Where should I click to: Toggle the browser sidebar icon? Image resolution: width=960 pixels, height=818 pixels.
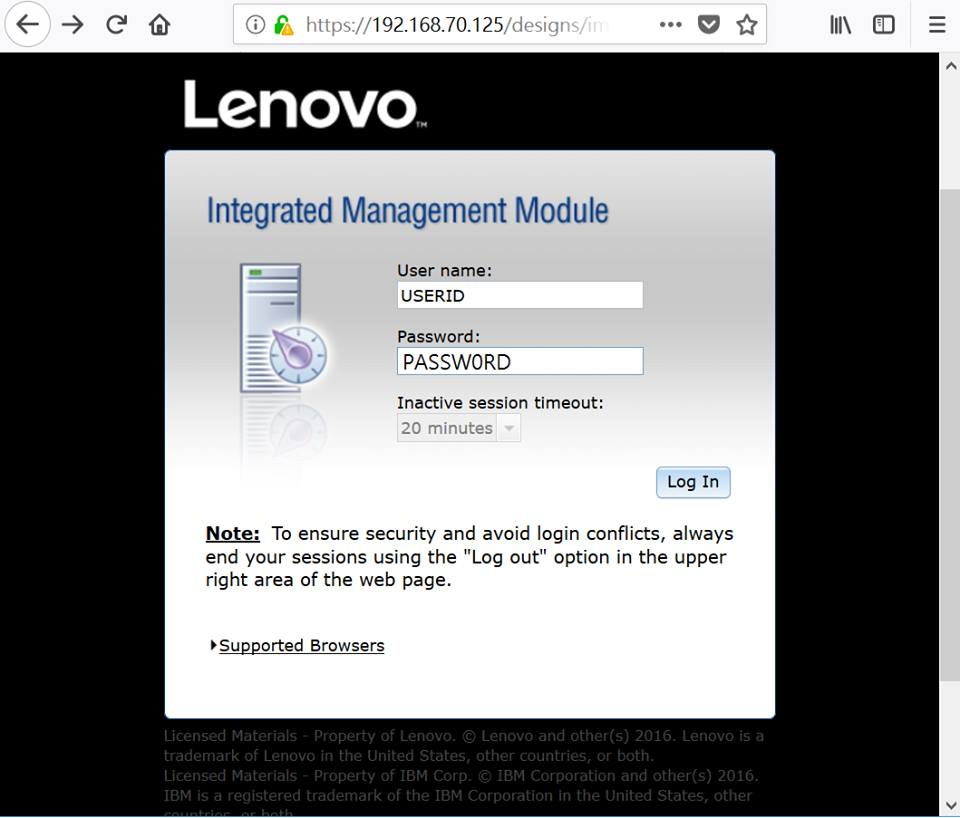point(884,25)
